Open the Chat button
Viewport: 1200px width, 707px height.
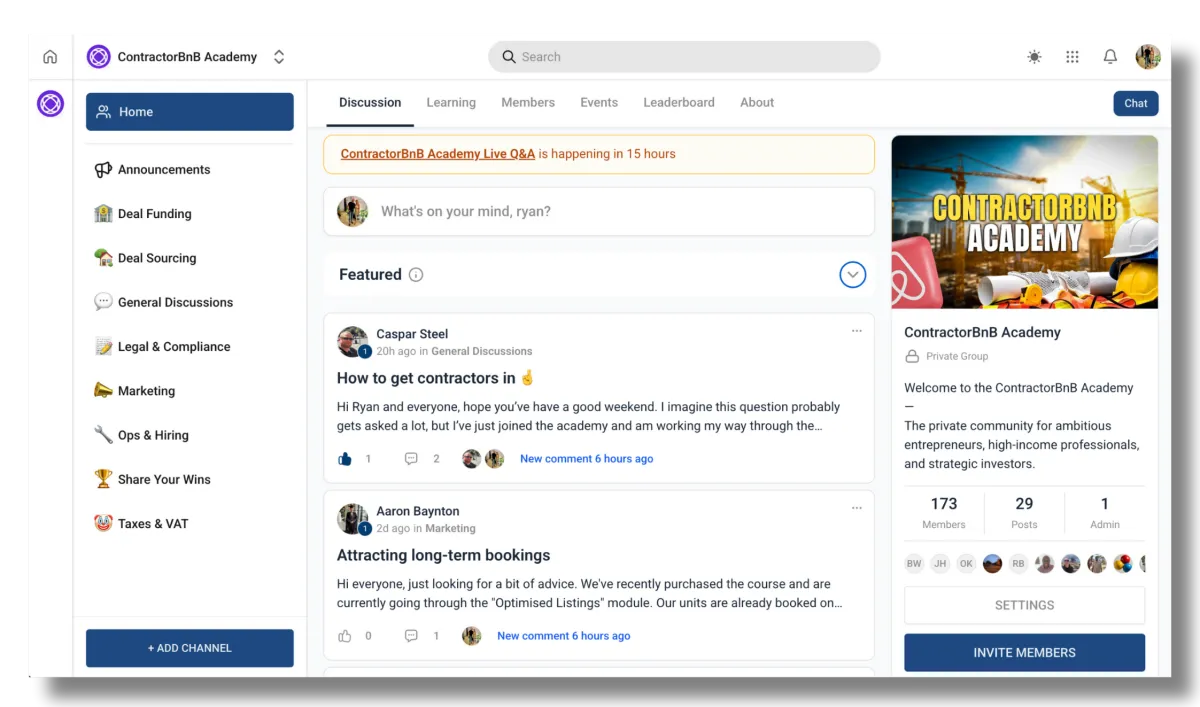(1136, 103)
